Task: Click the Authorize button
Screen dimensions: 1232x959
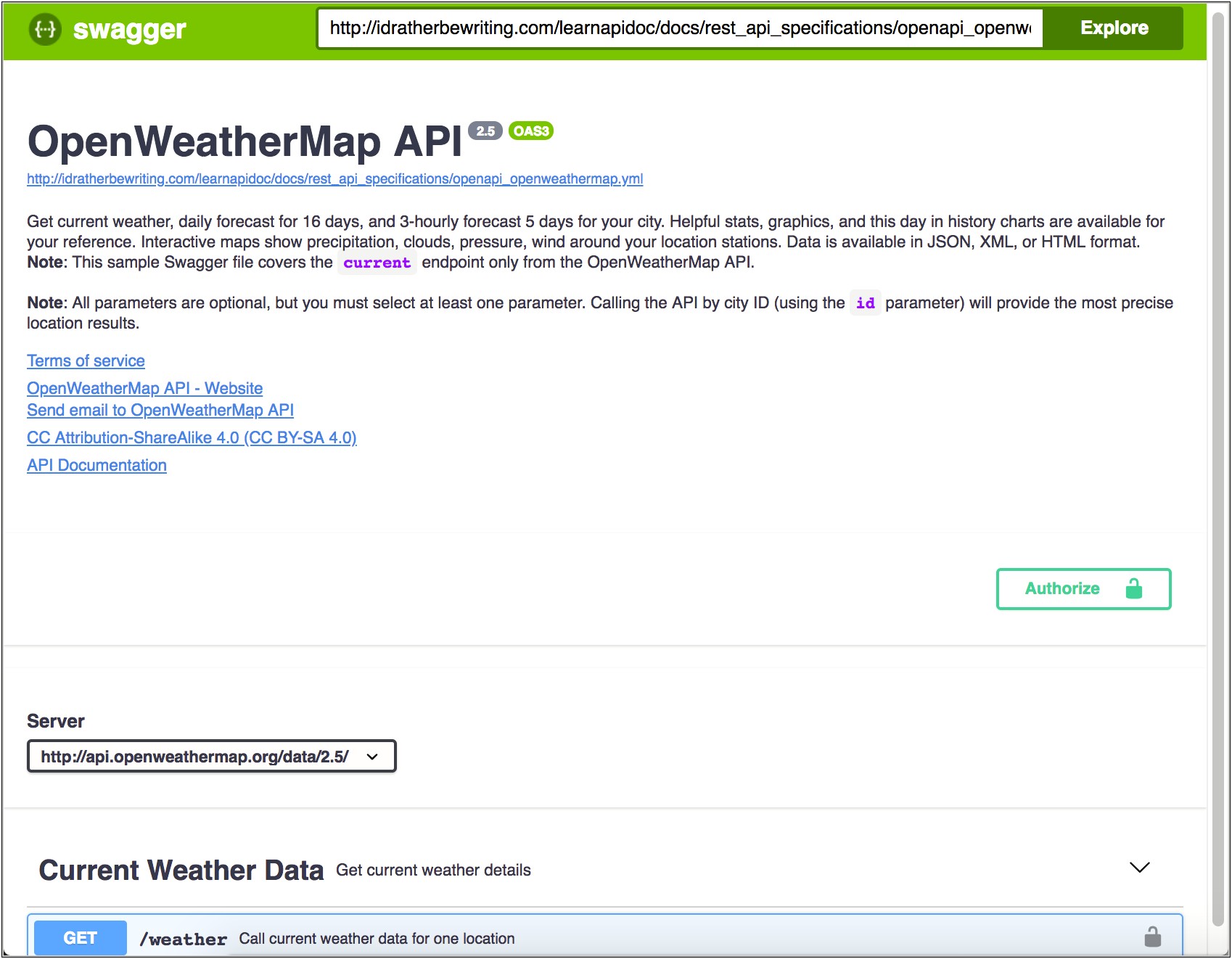Action: click(x=1083, y=588)
